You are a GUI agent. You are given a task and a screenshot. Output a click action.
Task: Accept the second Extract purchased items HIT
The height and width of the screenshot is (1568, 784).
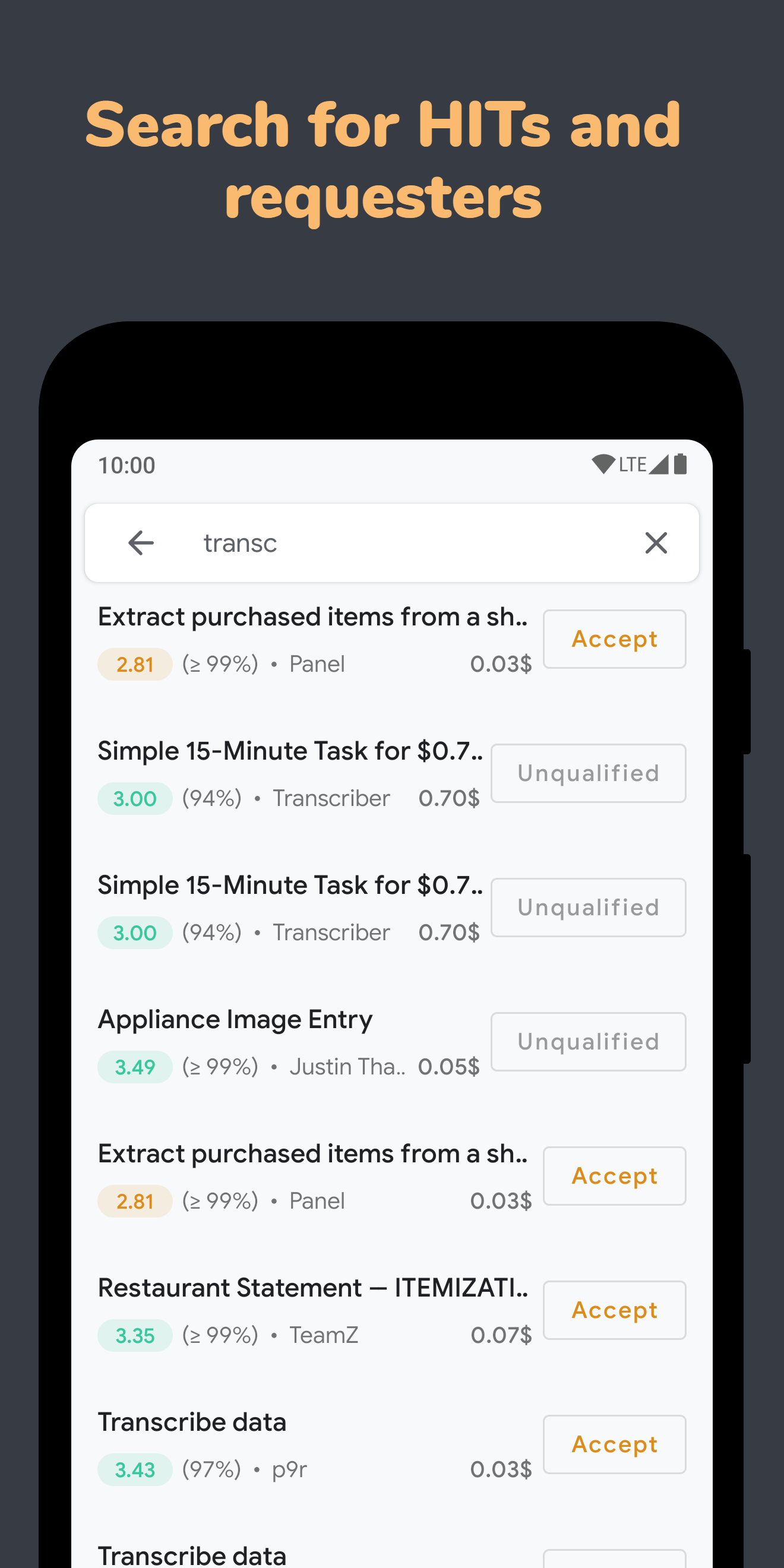pos(614,1176)
